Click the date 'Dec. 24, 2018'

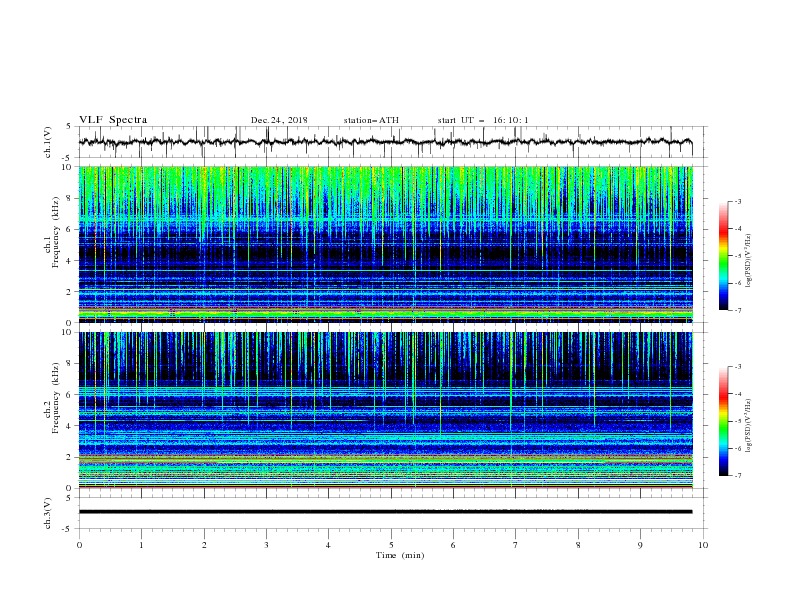(279, 120)
